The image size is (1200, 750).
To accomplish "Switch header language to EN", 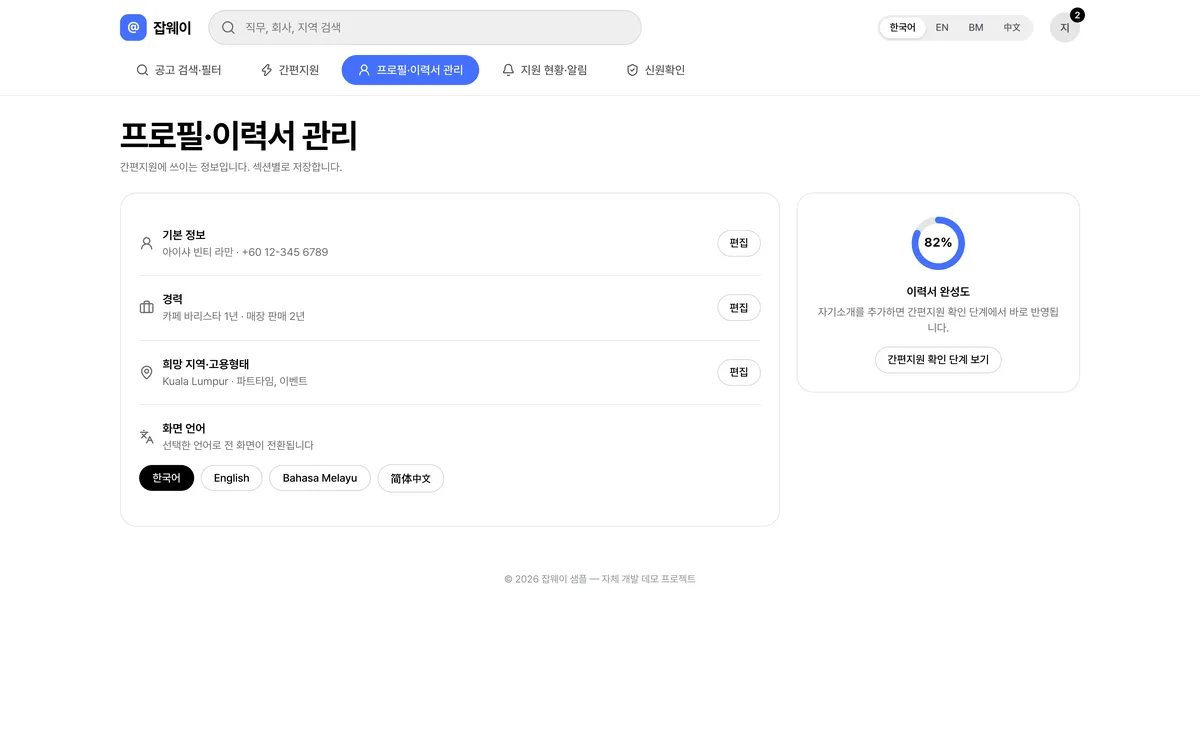I will [942, 28].
